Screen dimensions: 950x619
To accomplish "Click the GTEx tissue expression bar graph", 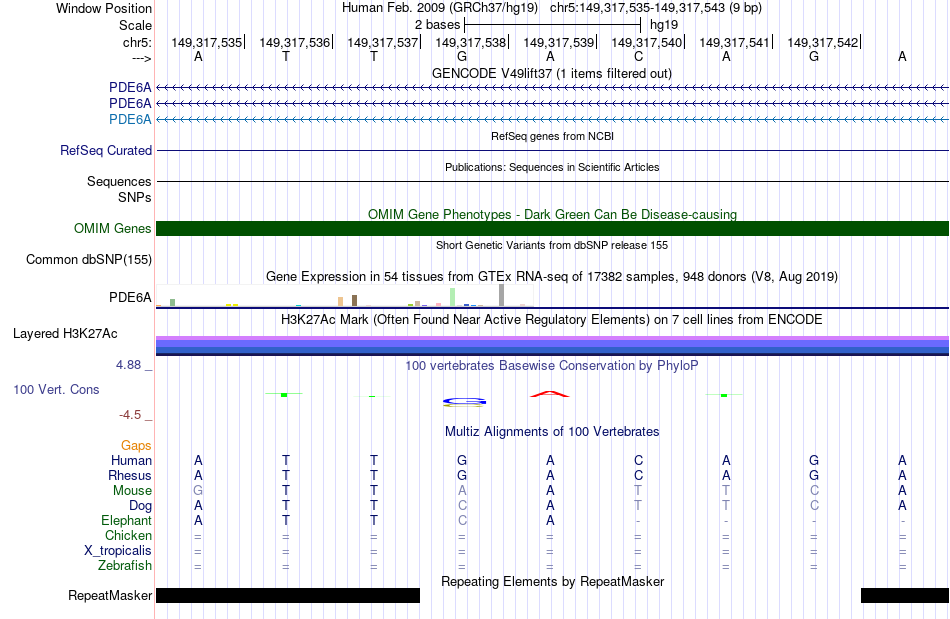I will coord(344,296).
